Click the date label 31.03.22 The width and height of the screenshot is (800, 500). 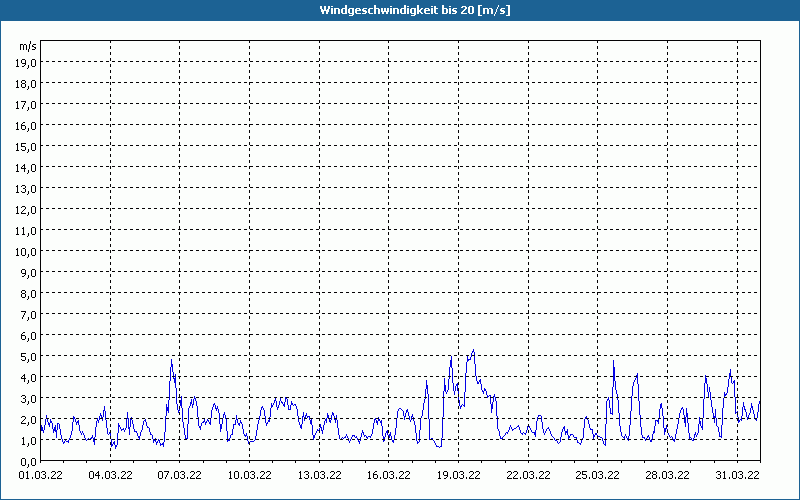point(737,475)
